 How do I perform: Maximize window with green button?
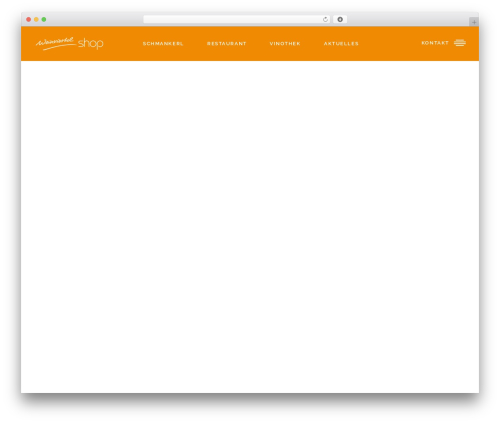tap(44, 19)
